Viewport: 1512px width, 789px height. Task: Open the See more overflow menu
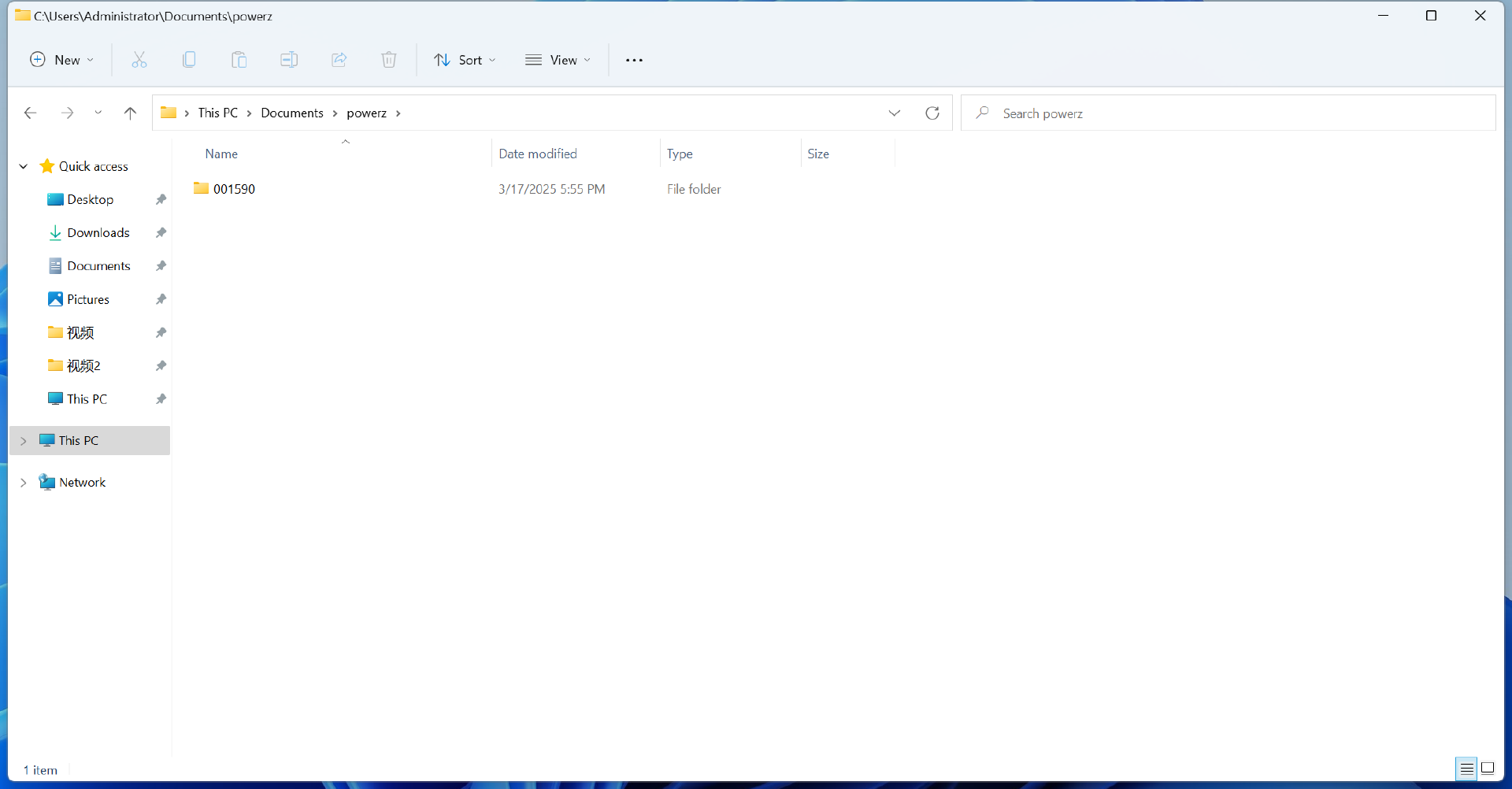(635, 59)
